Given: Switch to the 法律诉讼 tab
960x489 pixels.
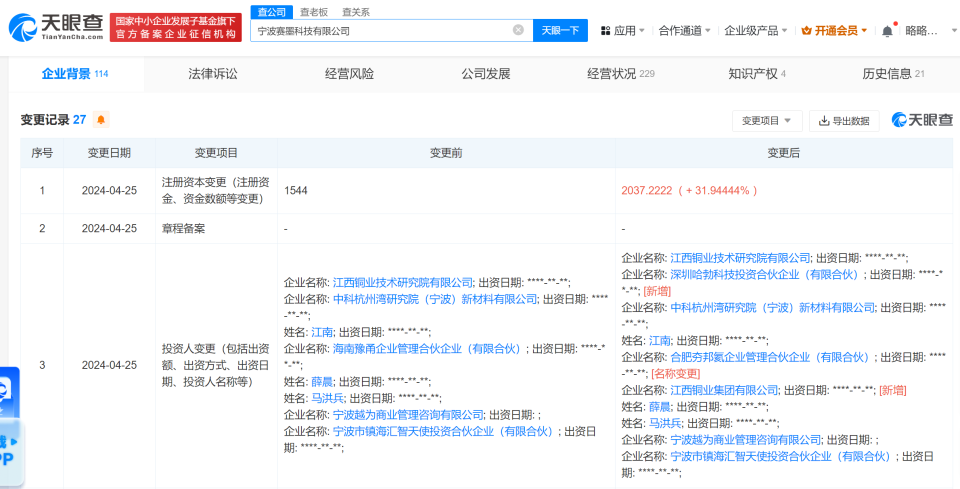Looking at the screenshot, I should 212,74.
